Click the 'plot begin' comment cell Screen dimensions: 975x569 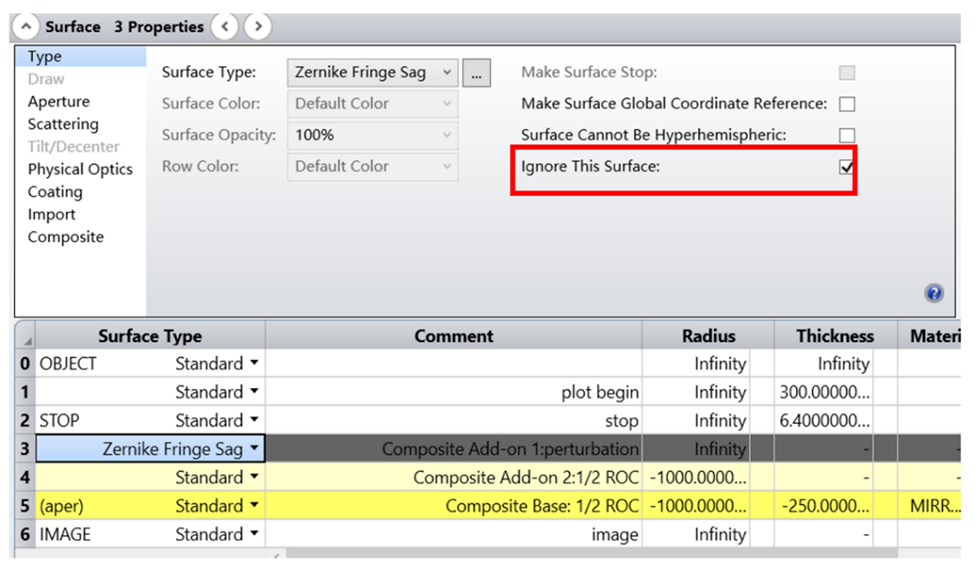coord(454,392)
